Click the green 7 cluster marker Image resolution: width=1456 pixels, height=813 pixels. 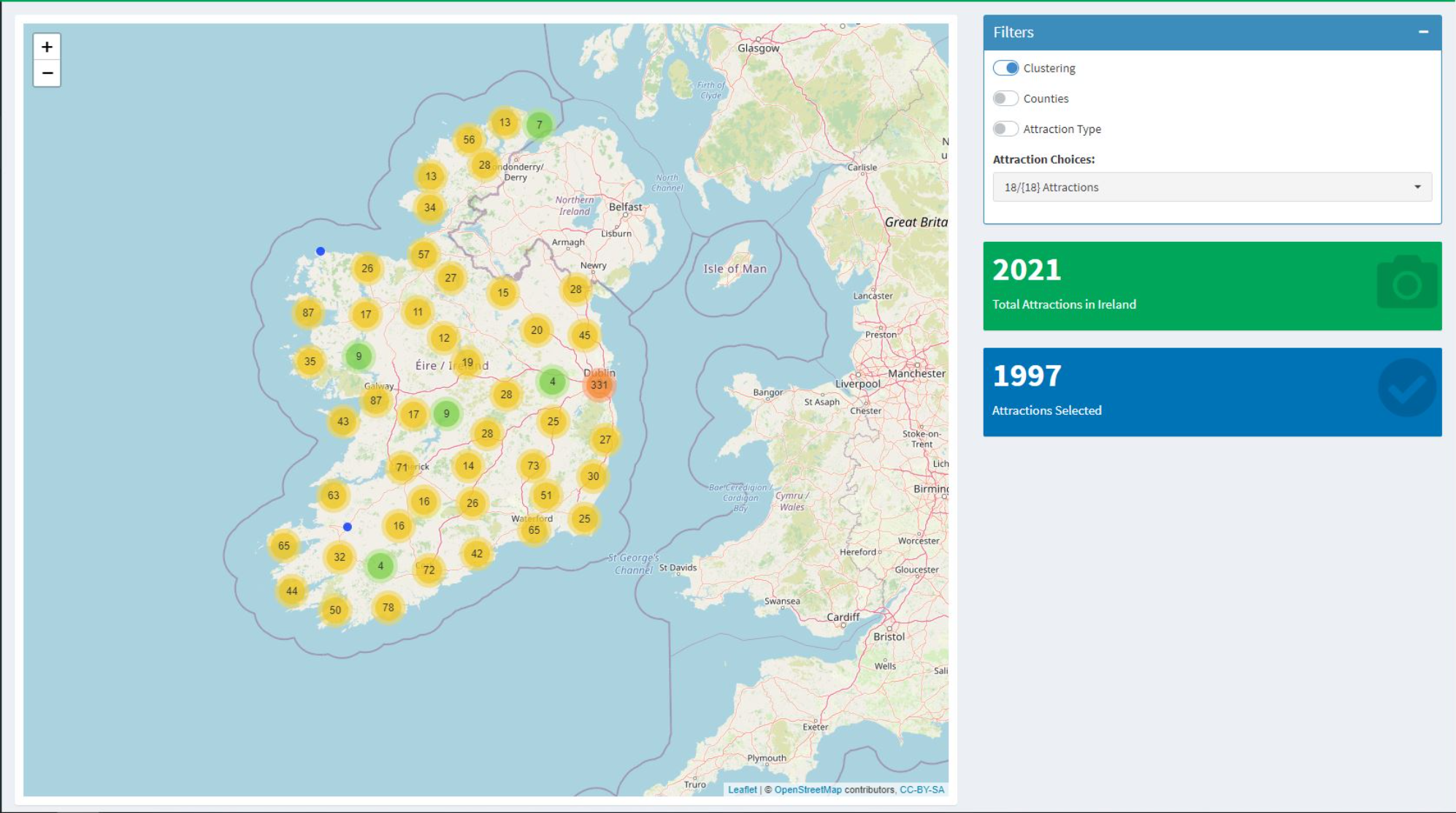click(539, 125)
